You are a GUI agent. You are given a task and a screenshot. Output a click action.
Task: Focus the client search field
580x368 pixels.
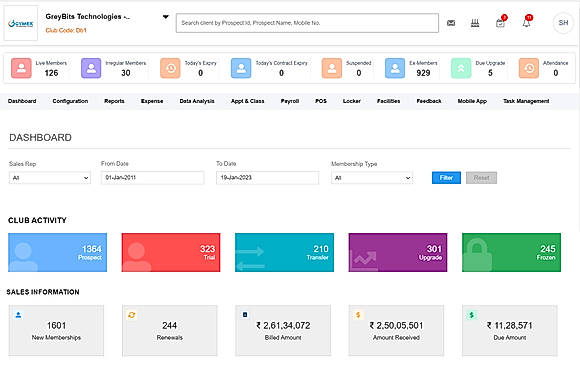pyautogui.click(x=307, y=23)
